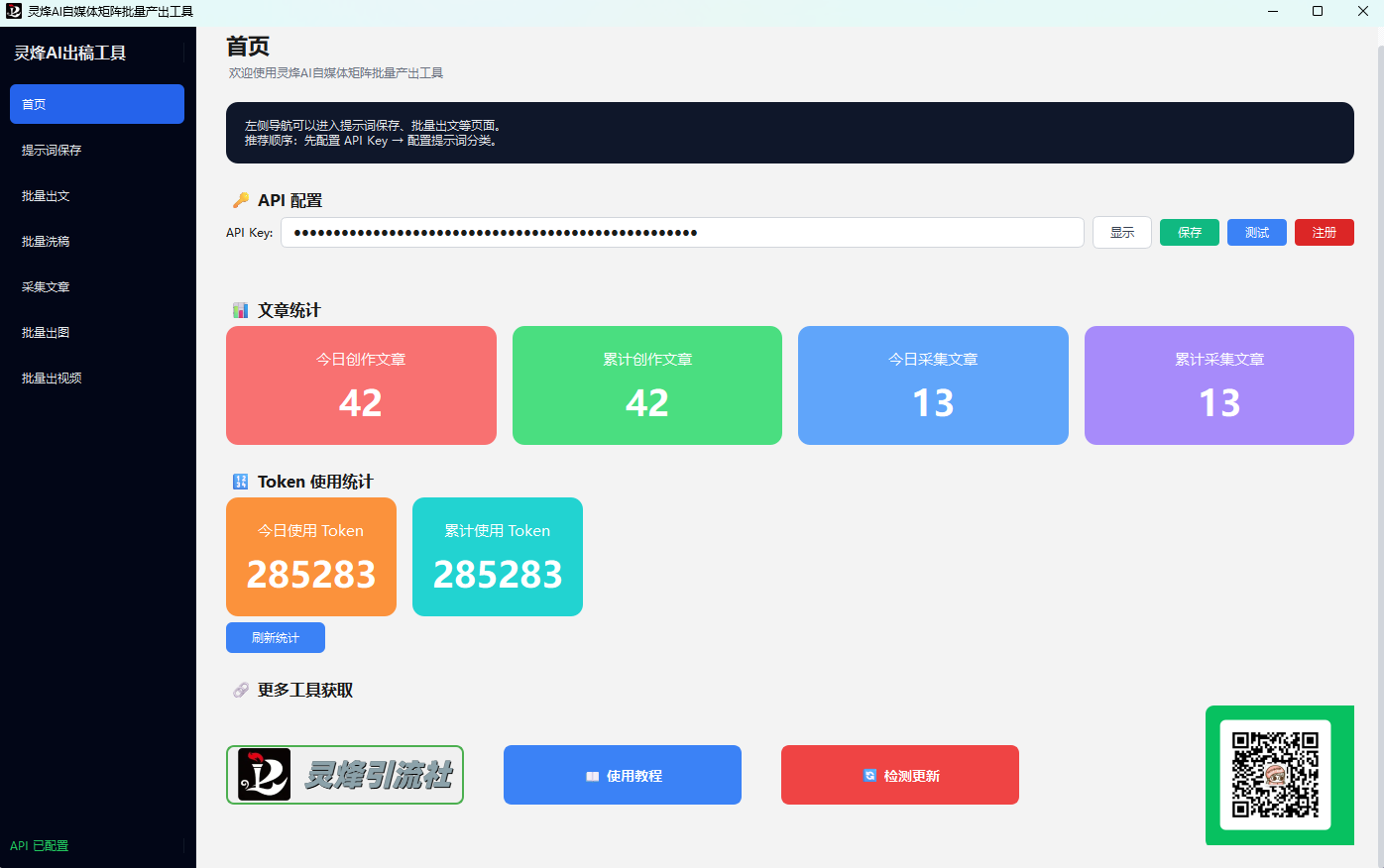Click the key icon beside API 配置
1384x868 pixels.
(239, 199)
